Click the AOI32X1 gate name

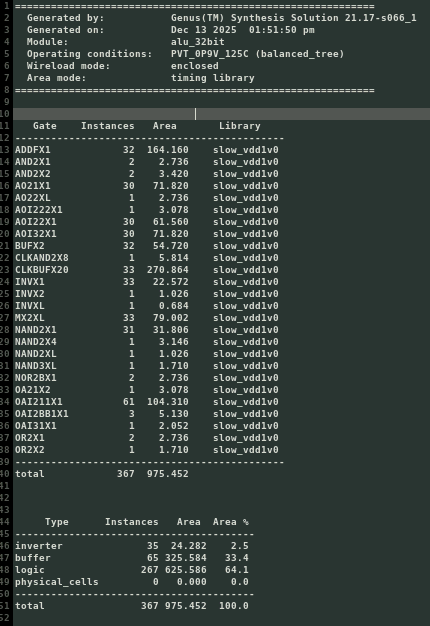(36, 234)
